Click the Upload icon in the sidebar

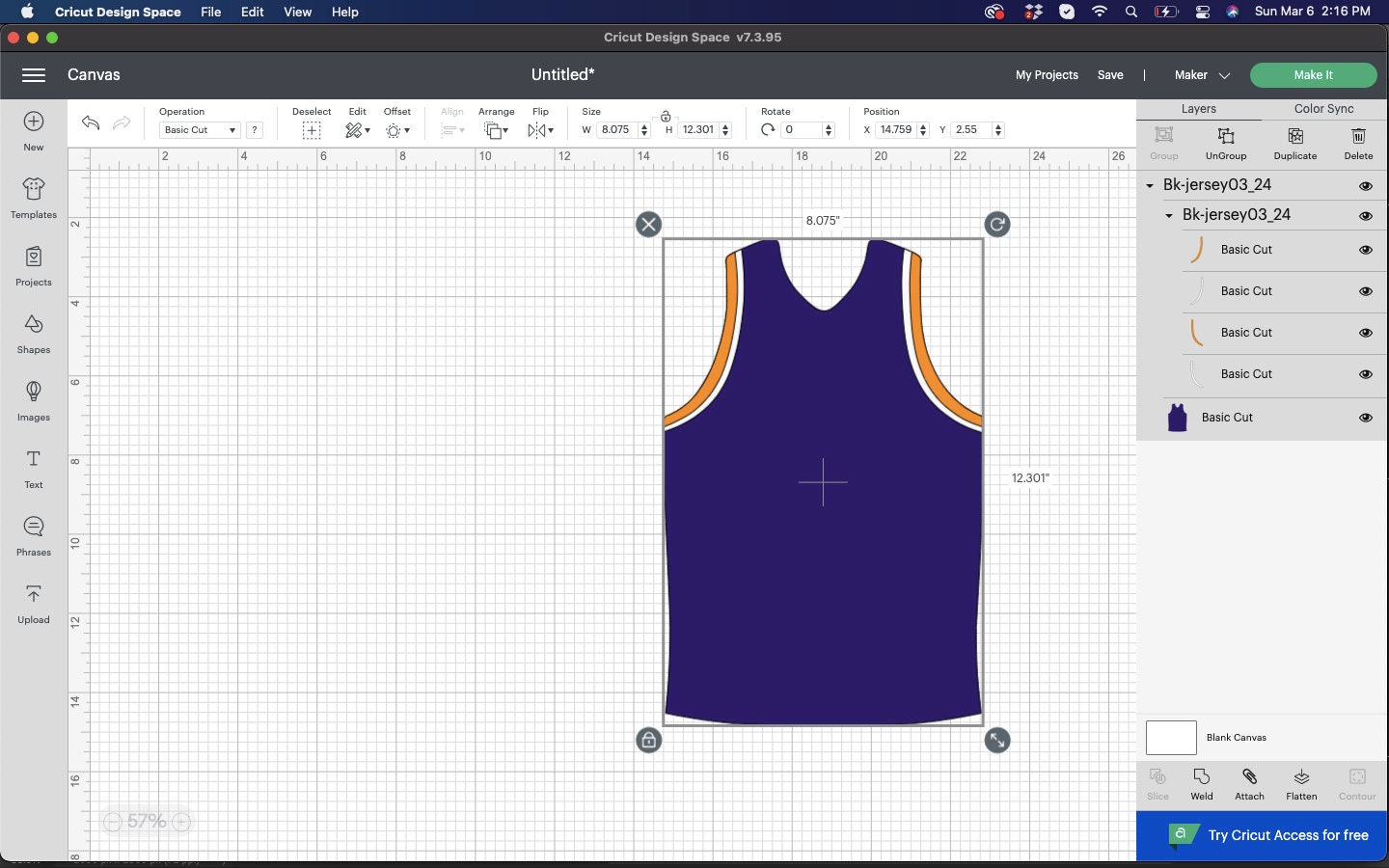point(33,603)
